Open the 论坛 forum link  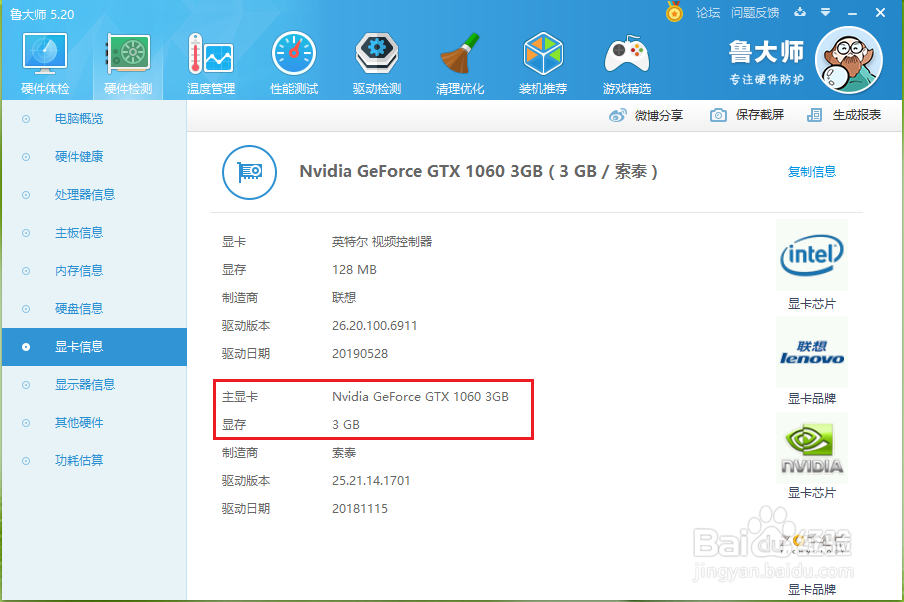[707, 13]
